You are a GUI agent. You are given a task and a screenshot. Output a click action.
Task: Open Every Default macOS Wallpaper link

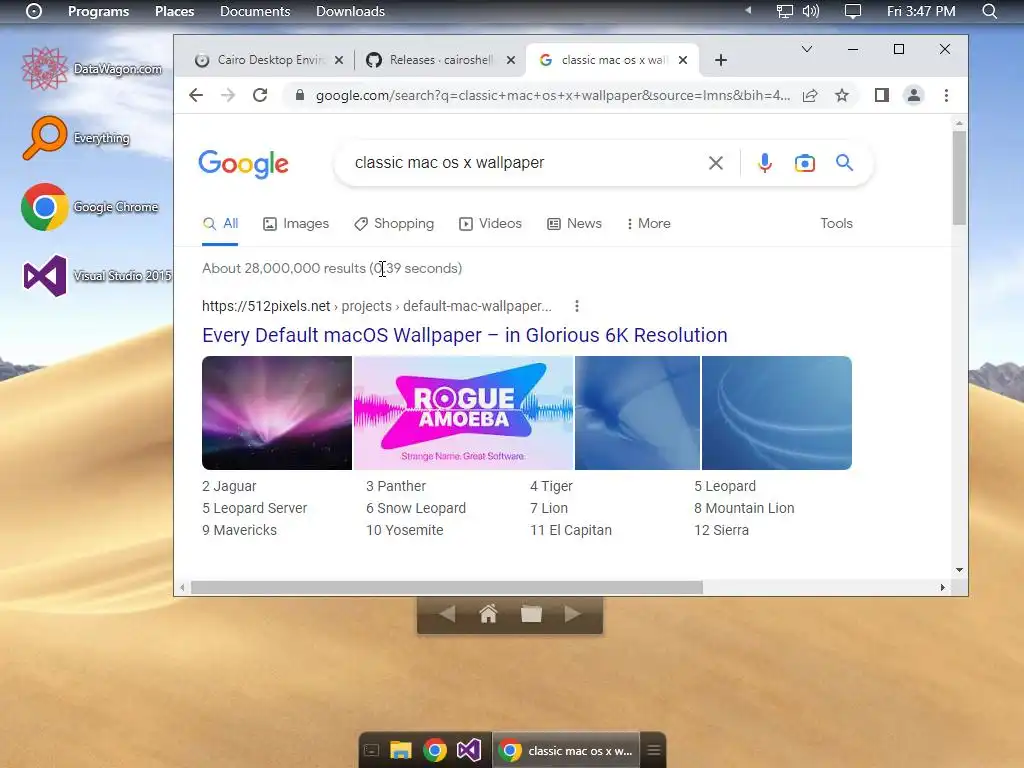tap(464, 335)
